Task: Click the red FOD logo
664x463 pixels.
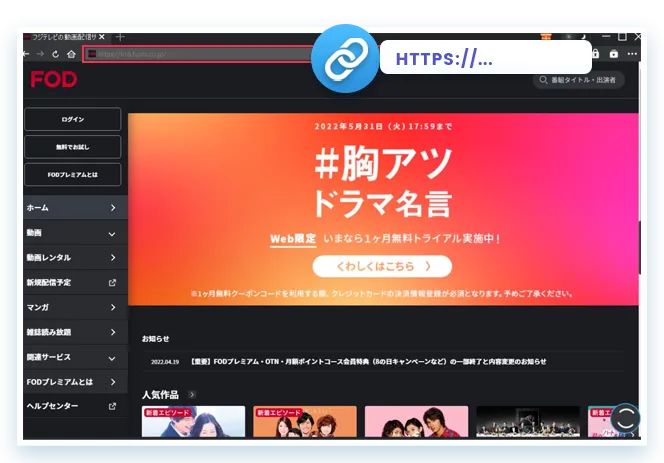Action: pos(54,80)
